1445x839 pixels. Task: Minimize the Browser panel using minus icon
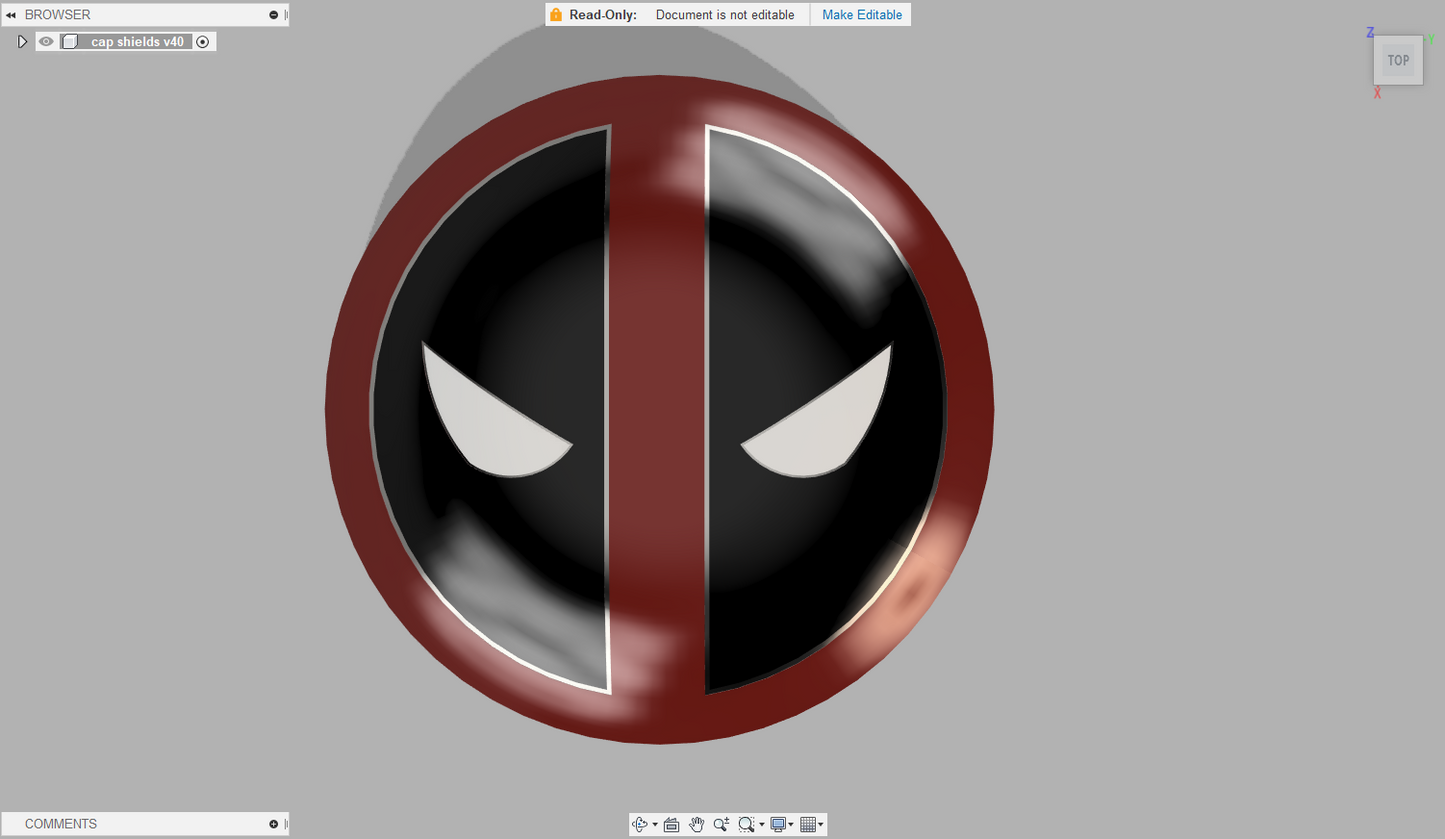tap(273, 15)
